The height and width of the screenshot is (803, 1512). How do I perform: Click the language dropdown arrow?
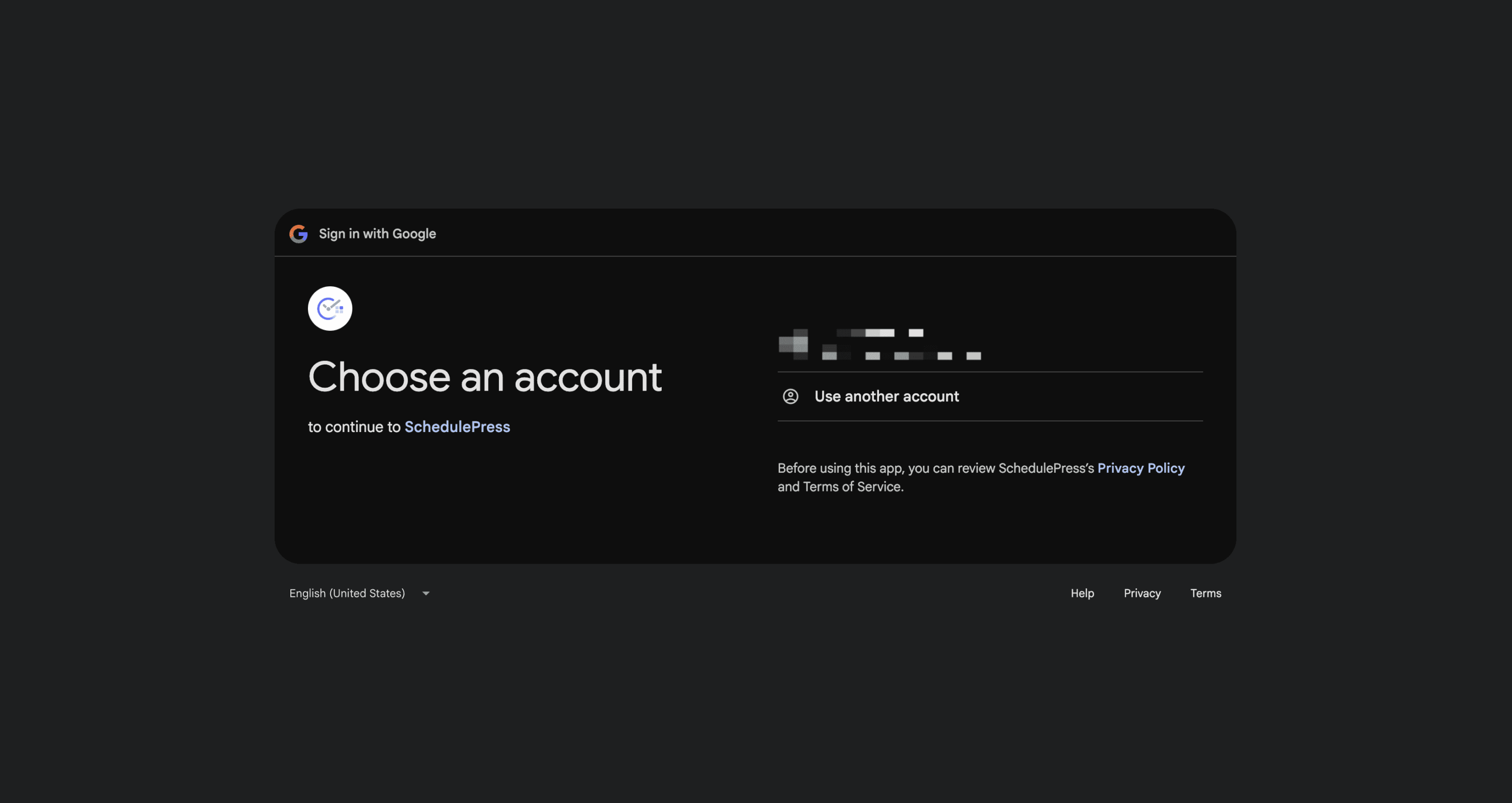(x=426, y=593)
